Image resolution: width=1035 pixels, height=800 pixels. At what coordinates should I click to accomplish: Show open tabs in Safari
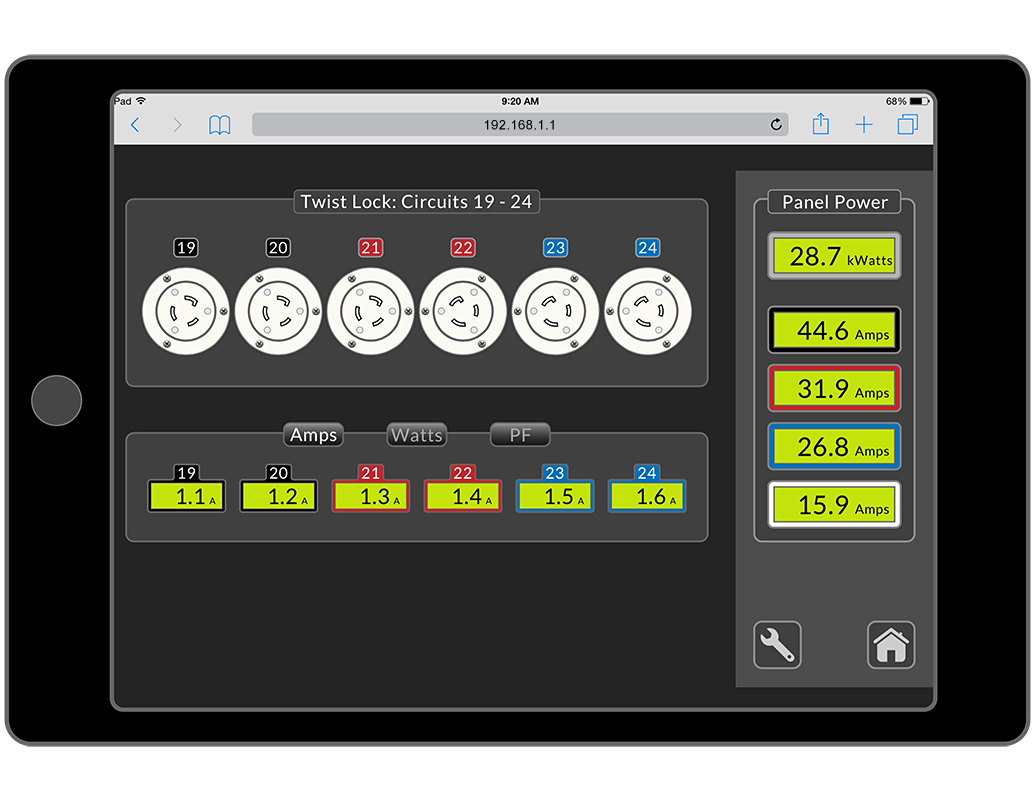908,125
